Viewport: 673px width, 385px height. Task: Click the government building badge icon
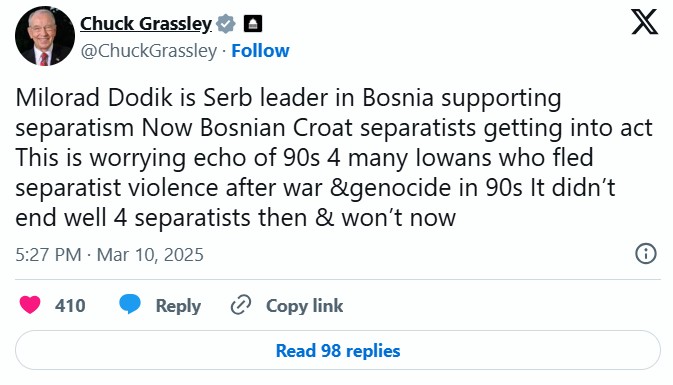253,24
